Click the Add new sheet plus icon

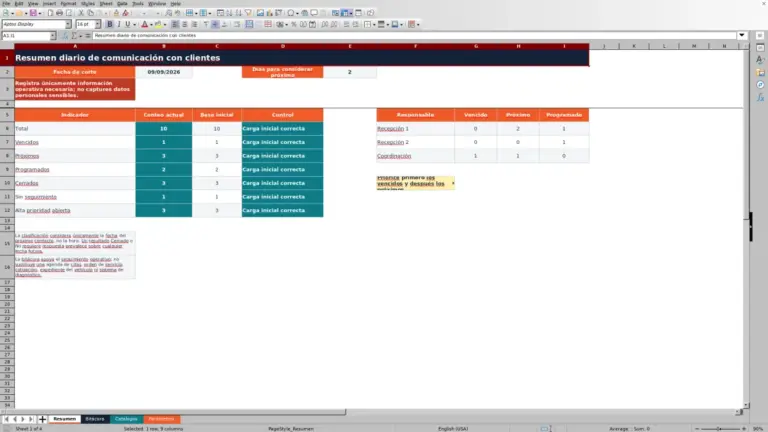coord(42,419)
